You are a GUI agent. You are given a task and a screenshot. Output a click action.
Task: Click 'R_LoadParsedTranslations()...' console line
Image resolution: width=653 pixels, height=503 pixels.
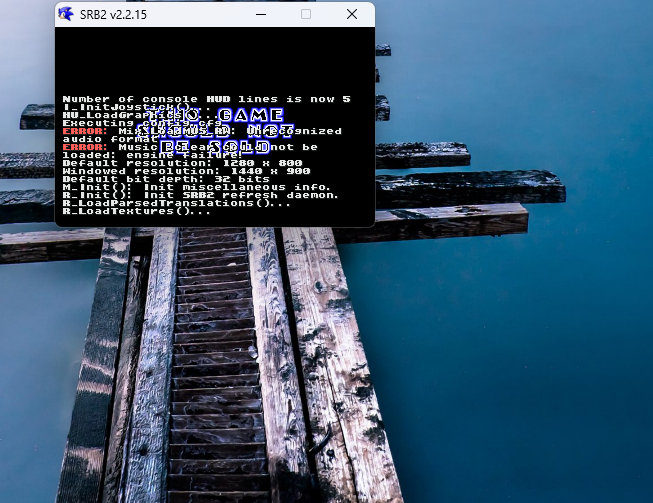coord(176,203)
